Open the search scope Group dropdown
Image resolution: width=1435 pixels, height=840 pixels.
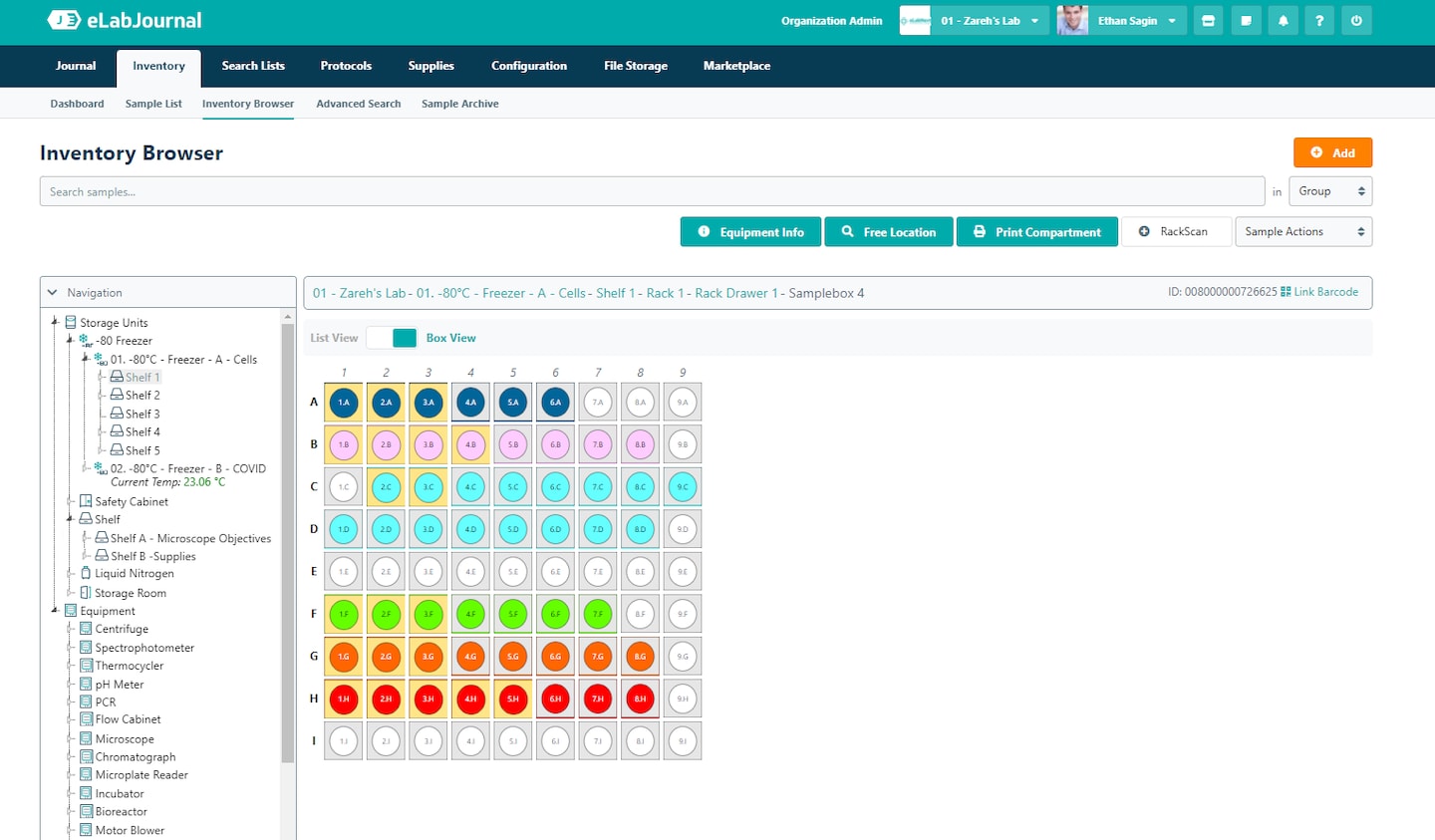1329,191
